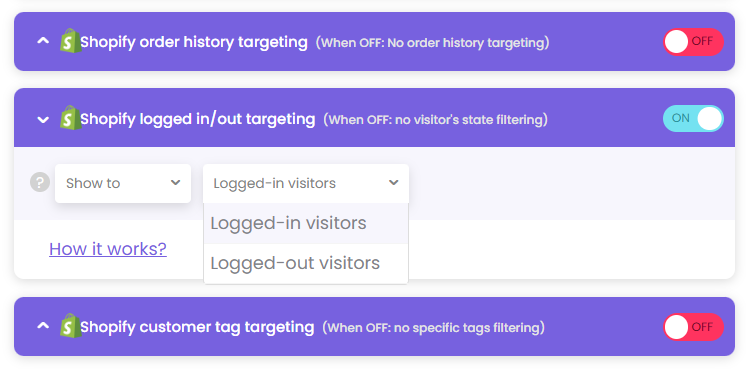The width and height of the screenshot is (746, 369).
Task: Click Shopify bag icon beside customer tag targeting
Action: pos(70,326)
